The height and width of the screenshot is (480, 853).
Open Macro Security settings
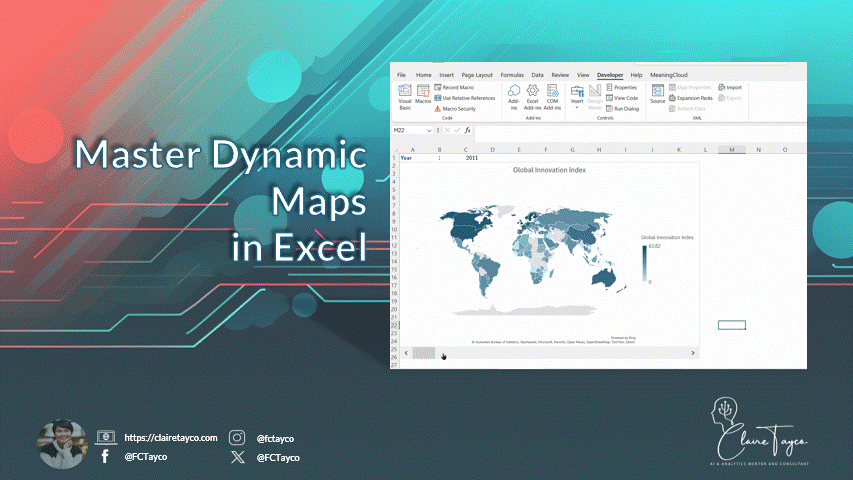[x=455, y=109]
